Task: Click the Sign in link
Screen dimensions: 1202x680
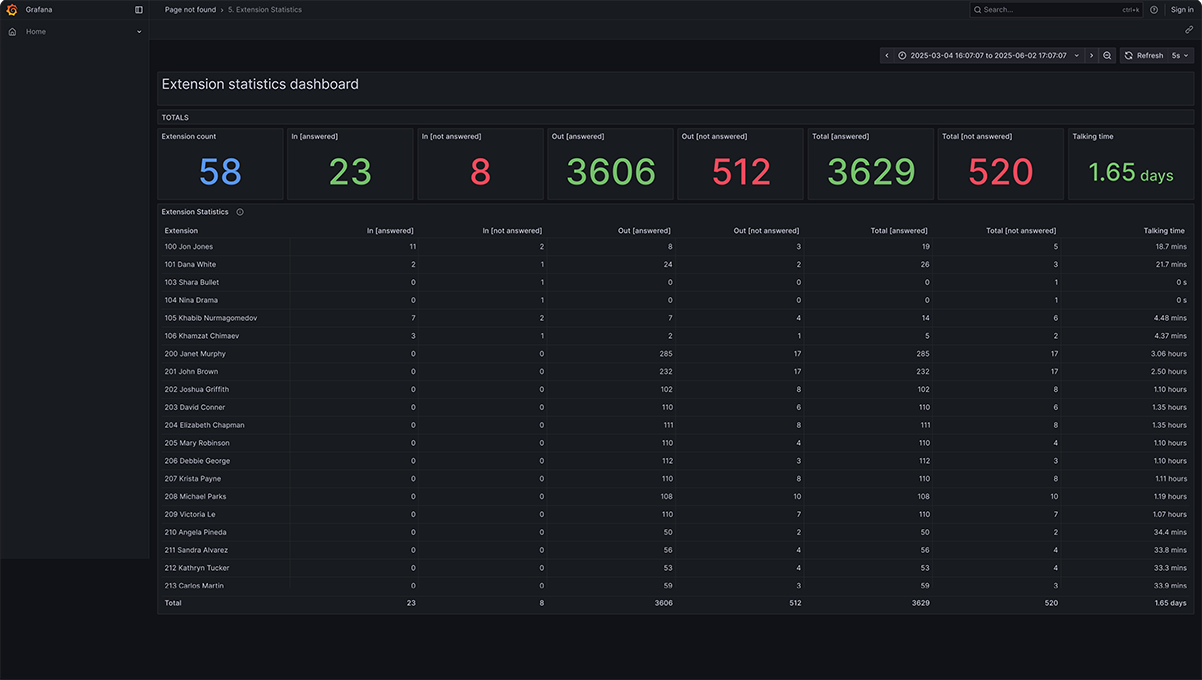Action: tap(1182, 10)
